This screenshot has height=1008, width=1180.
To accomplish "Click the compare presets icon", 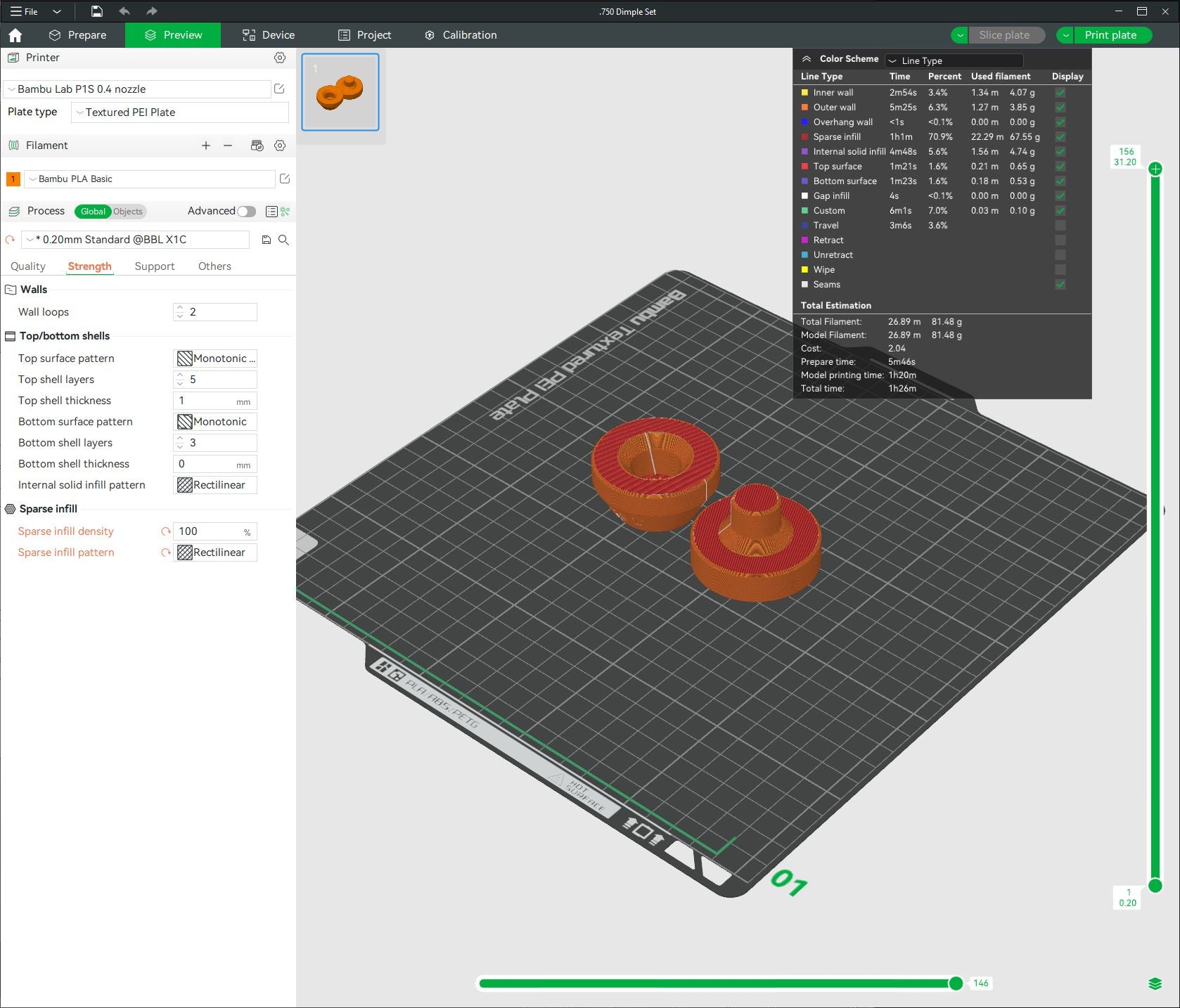I will coord(286,212).
